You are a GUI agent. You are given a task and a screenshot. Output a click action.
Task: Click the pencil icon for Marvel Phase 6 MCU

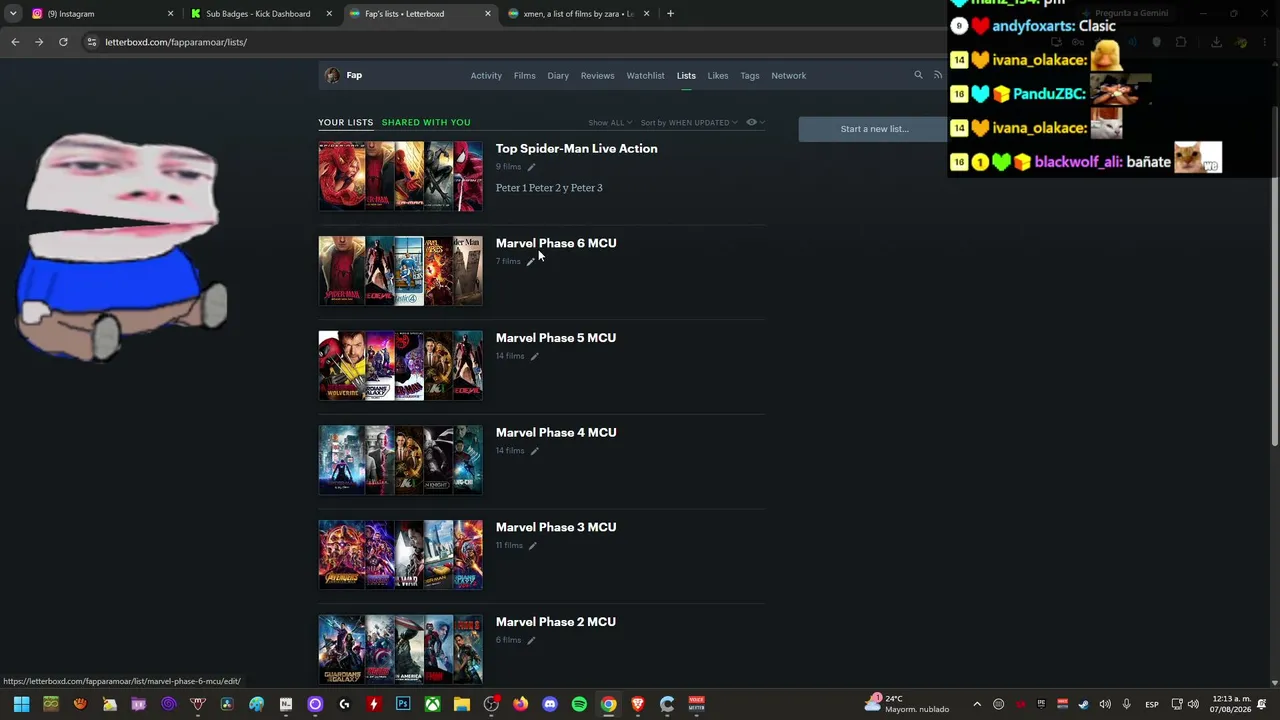pyautogui.click(x=531, y=262)
